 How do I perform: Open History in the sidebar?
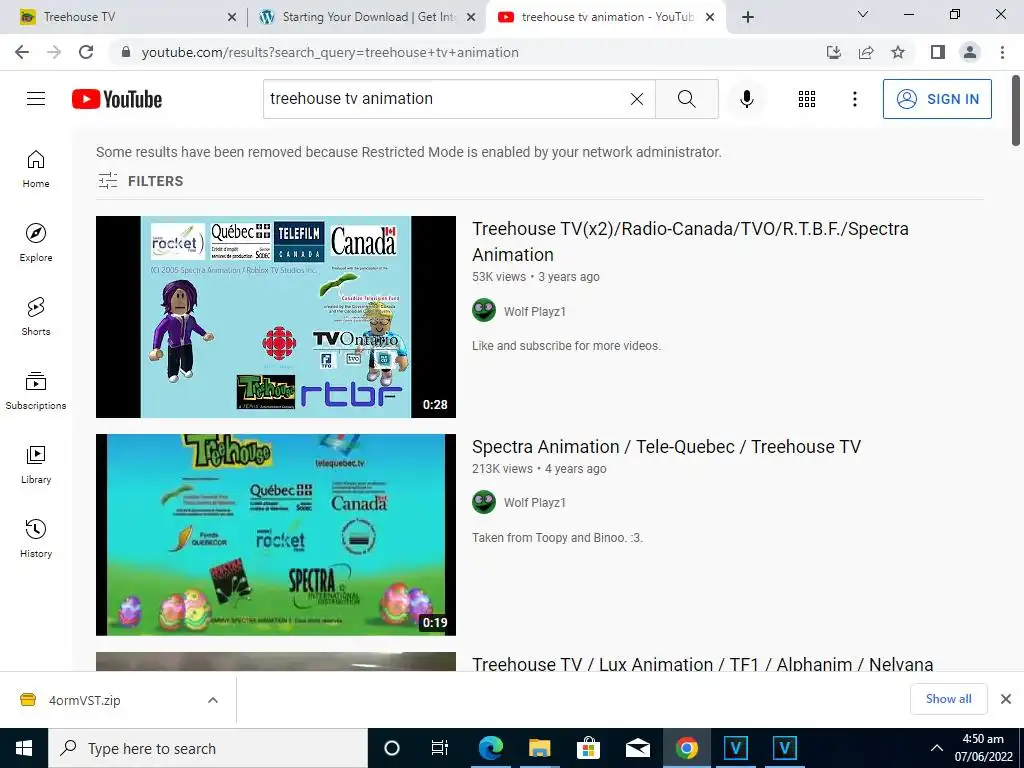pyautogui.click(x=36, y=537)
